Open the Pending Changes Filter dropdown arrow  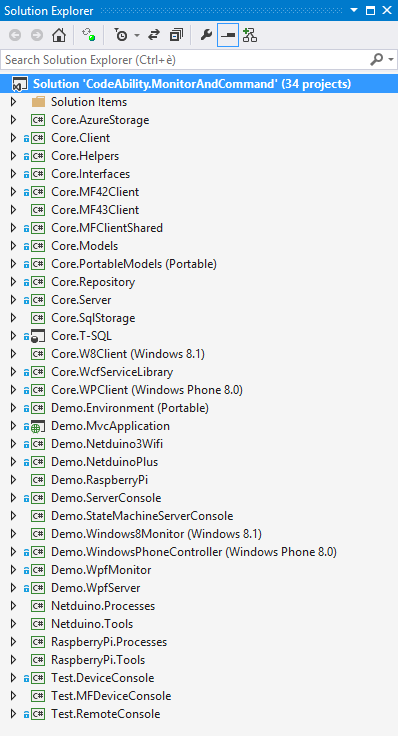(x=137, y=36)
